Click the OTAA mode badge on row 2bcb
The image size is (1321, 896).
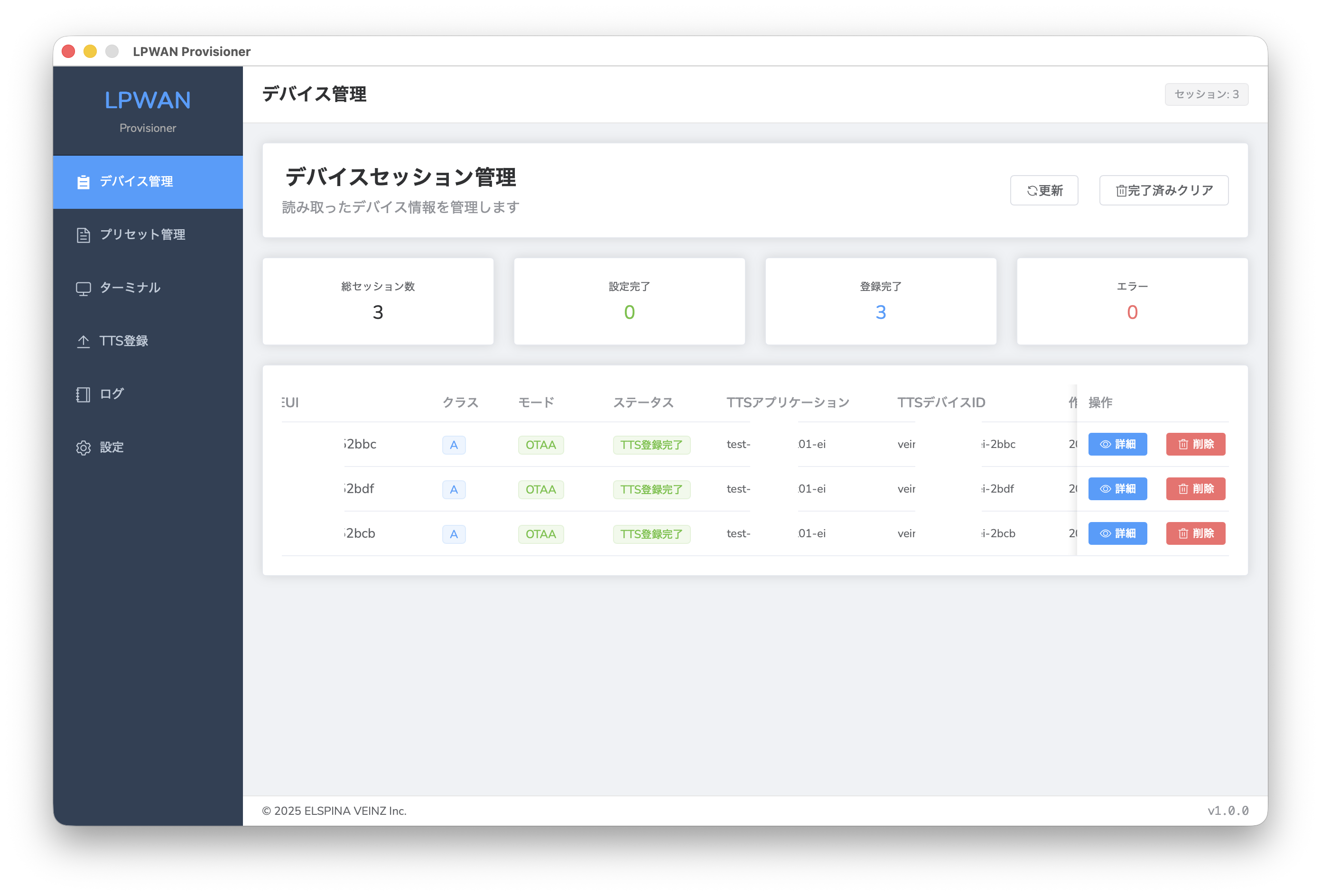540,533
